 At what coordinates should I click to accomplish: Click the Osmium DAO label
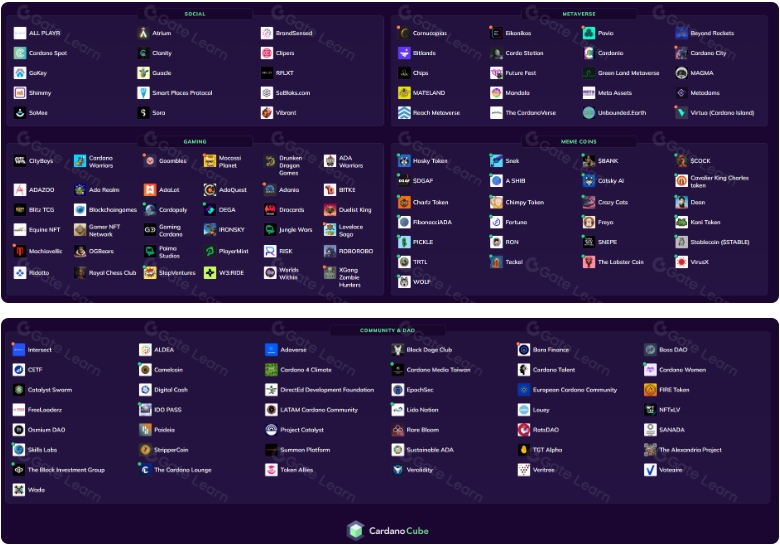coord(47,430)
